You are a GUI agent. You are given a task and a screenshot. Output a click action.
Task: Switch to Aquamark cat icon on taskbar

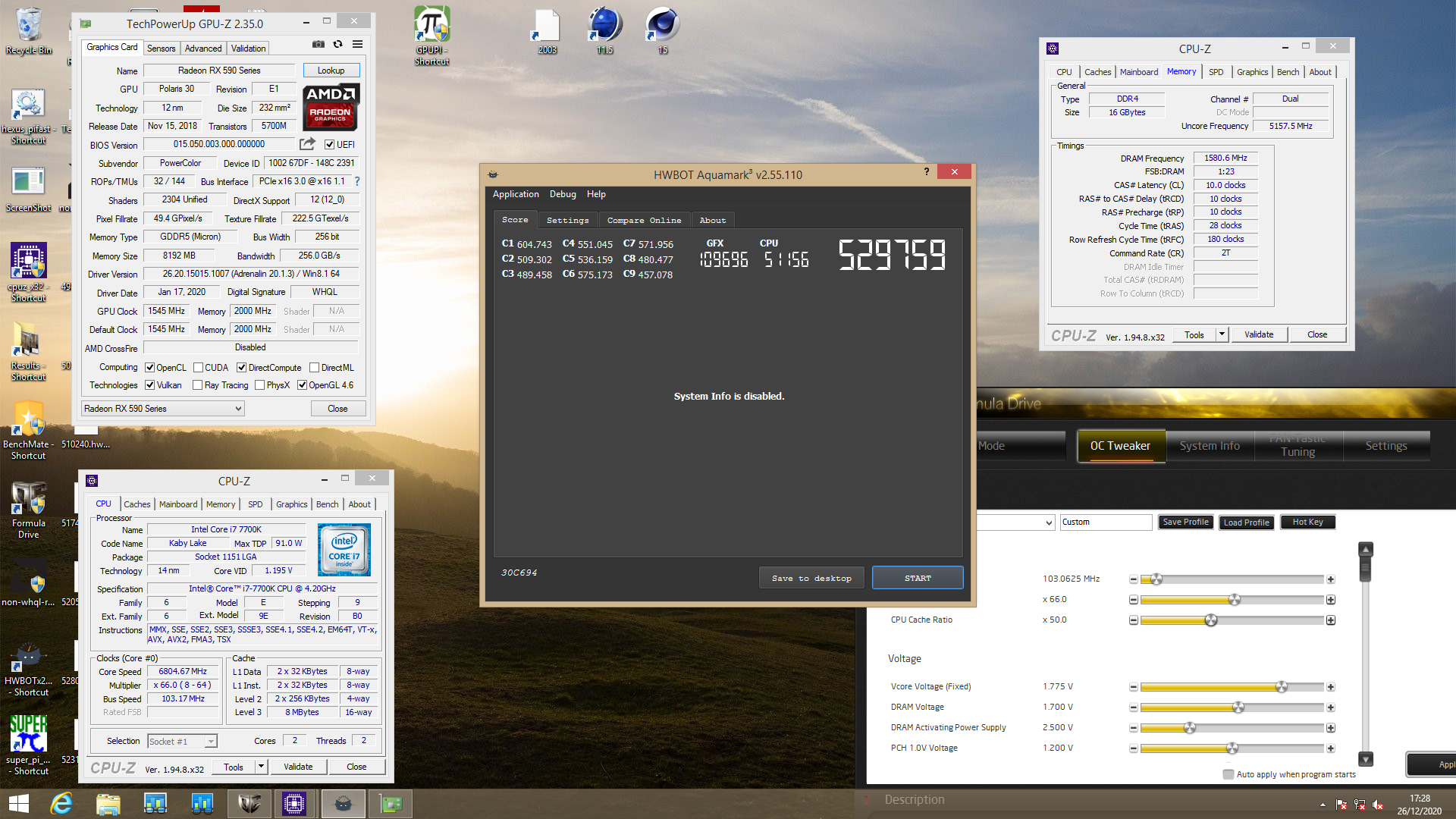pyautogui.click(x=343, y=804)
